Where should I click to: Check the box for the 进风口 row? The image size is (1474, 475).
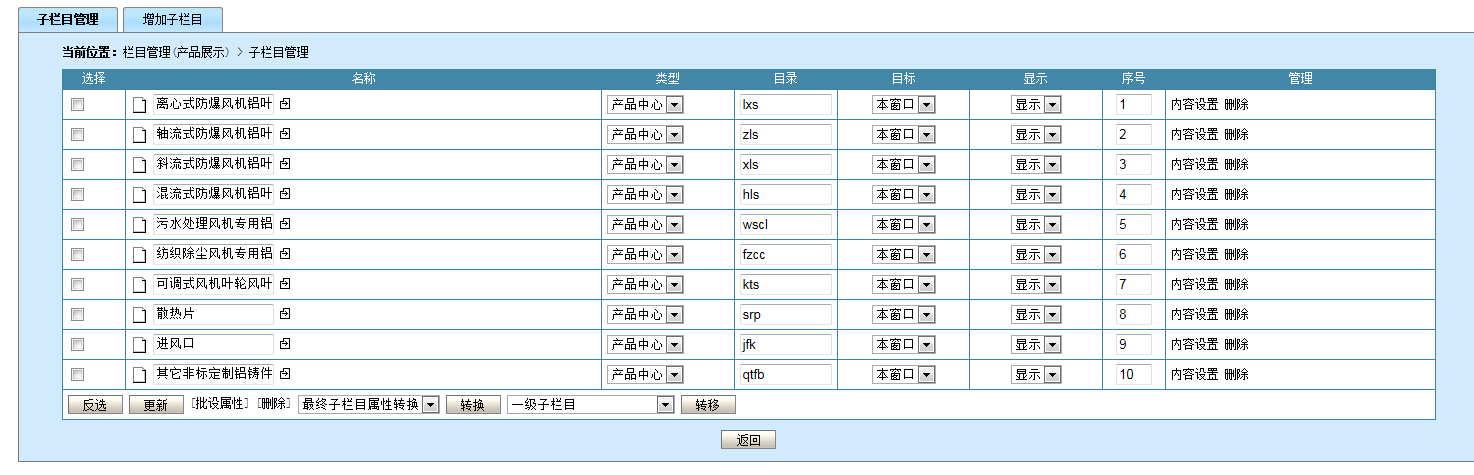[x=77, y=345]
